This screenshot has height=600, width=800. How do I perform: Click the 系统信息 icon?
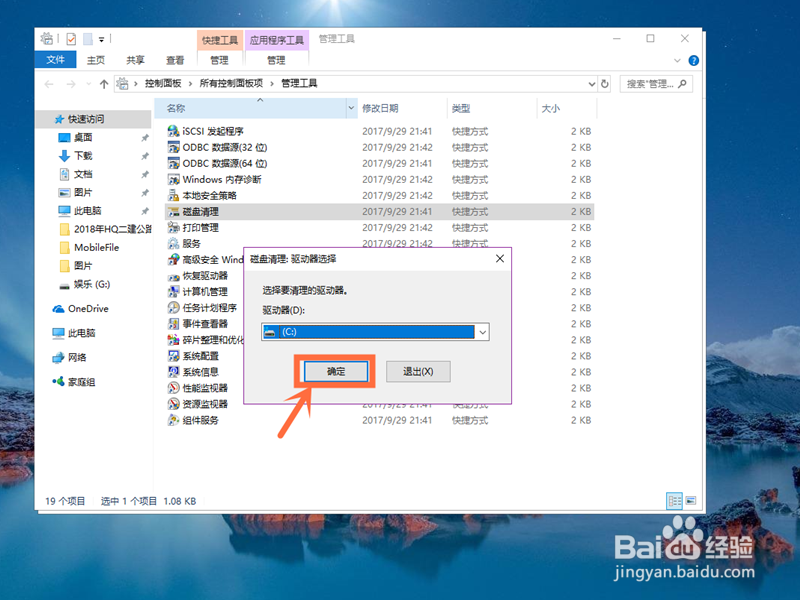coord(173,372)
